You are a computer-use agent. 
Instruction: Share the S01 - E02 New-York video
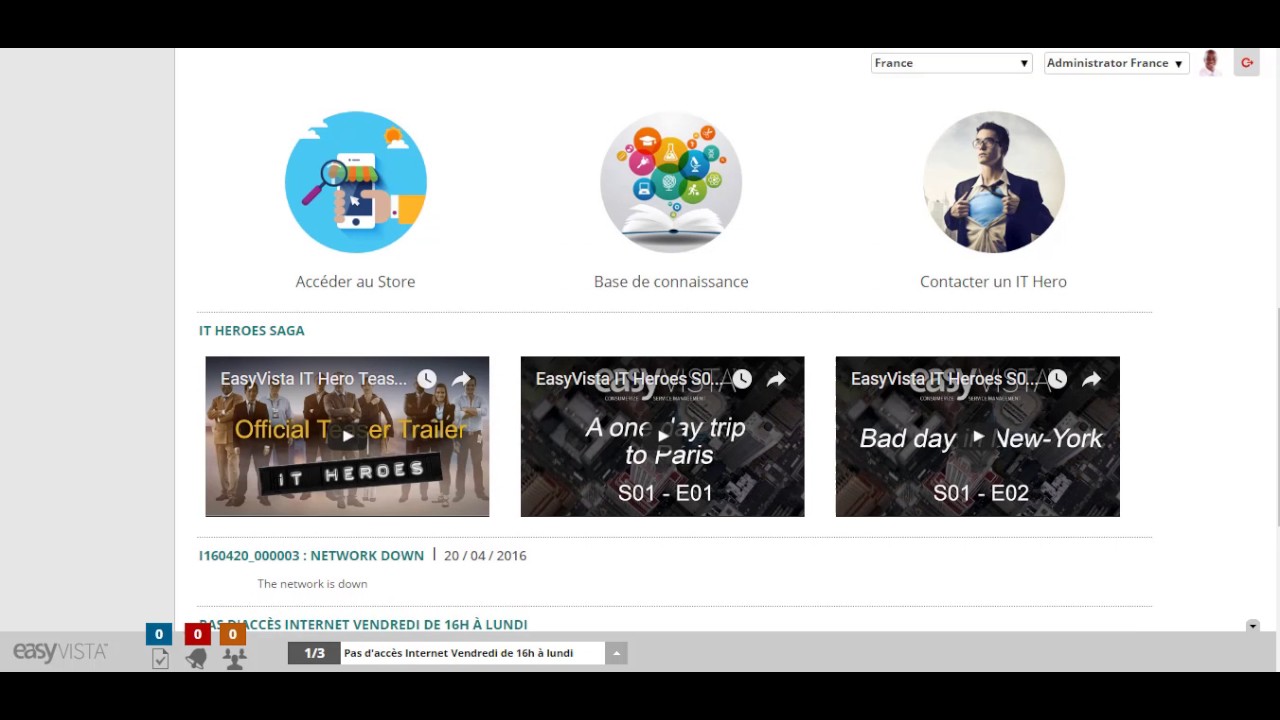(x=1091, y=379)
